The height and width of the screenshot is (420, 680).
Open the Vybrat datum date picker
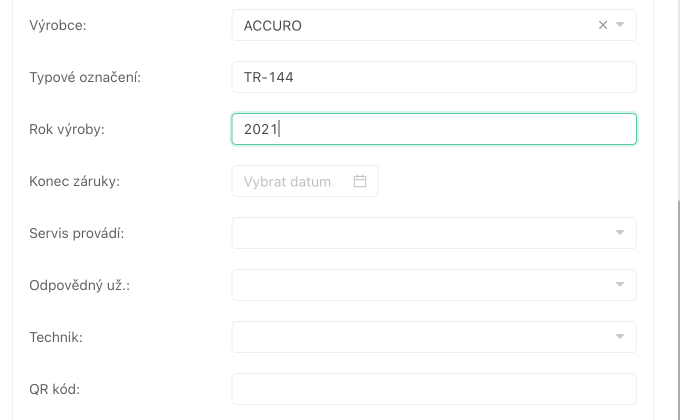(295, 181)
